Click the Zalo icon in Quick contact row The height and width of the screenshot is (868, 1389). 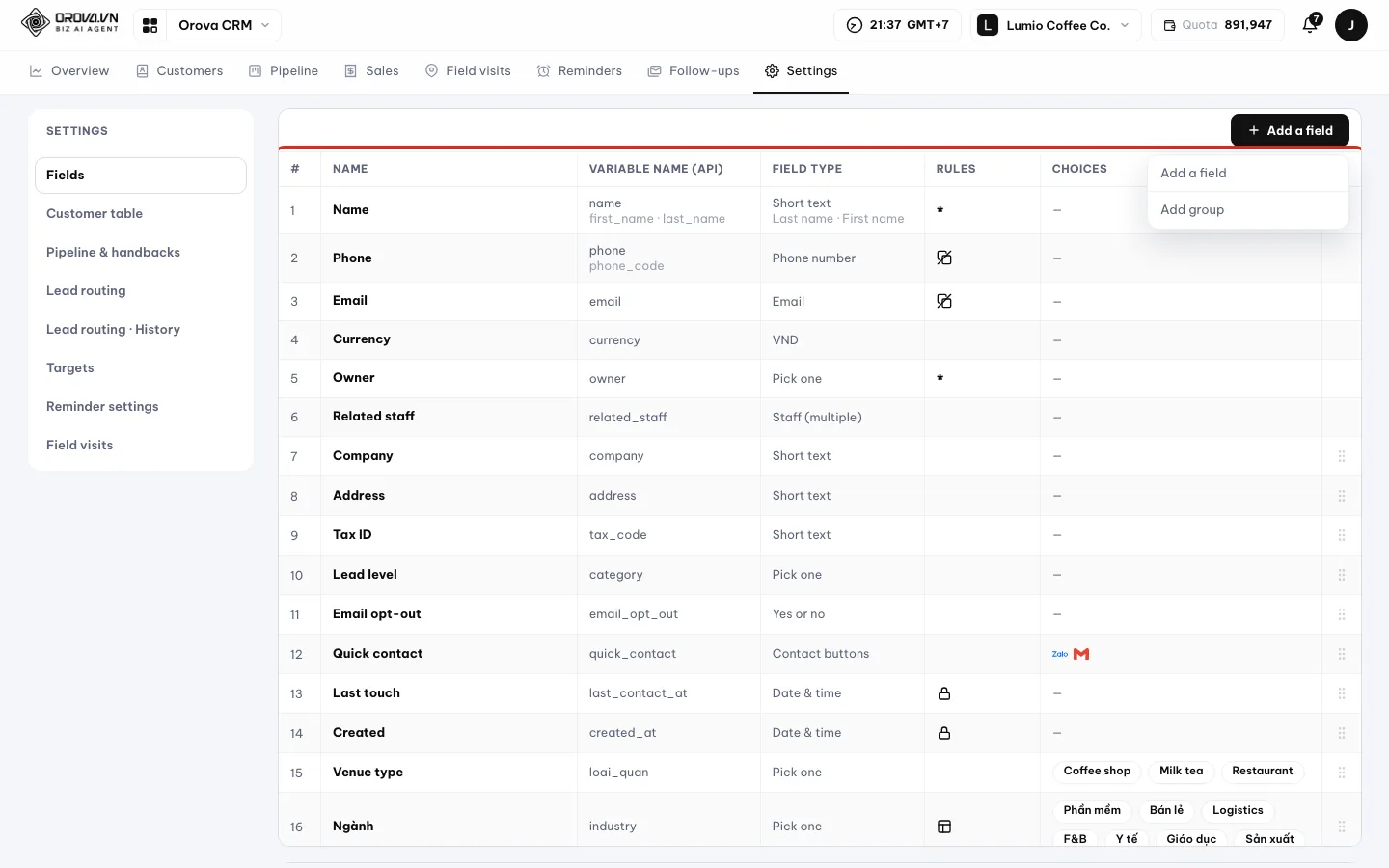click(1060, 654)
